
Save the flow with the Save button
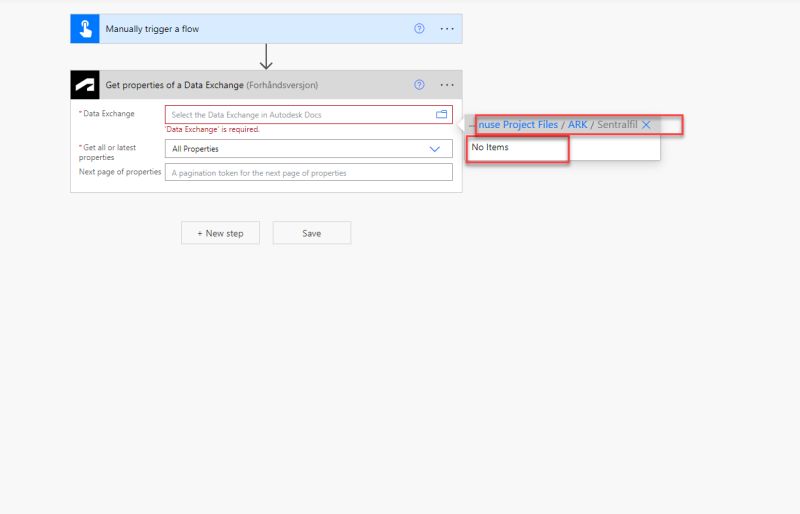(x=312, y=233)
